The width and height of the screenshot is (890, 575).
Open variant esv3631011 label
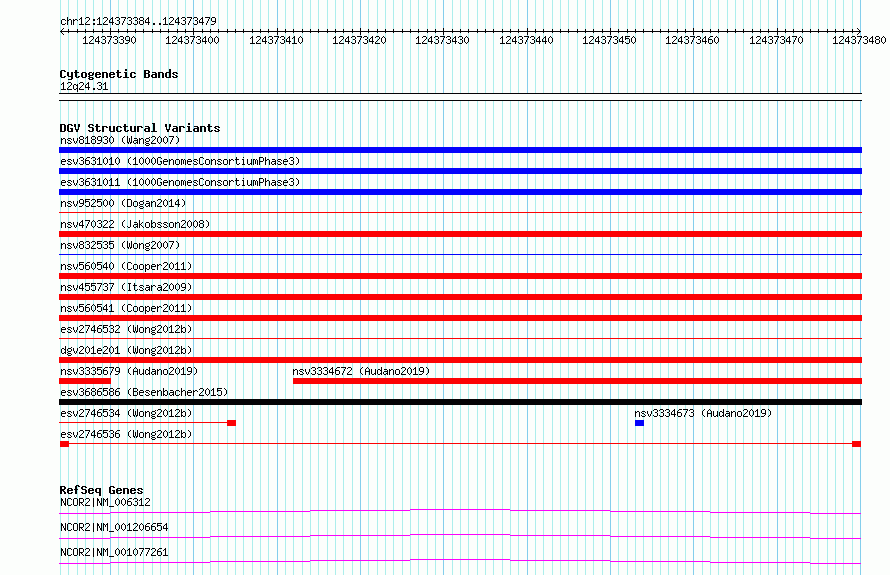180,182
